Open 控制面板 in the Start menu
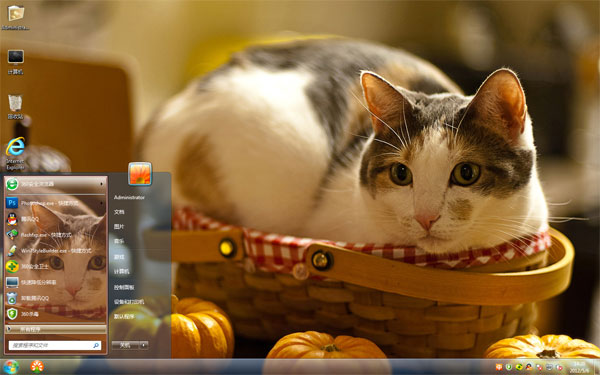 (x=124, y=287)
